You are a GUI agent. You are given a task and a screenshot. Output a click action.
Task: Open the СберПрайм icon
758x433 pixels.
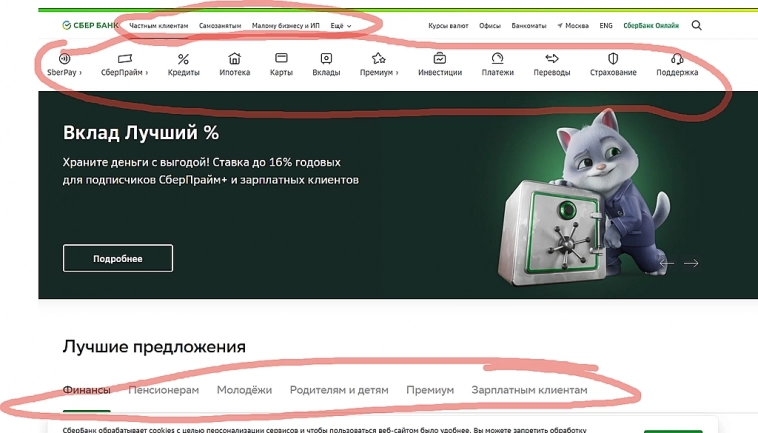[125, 58]
